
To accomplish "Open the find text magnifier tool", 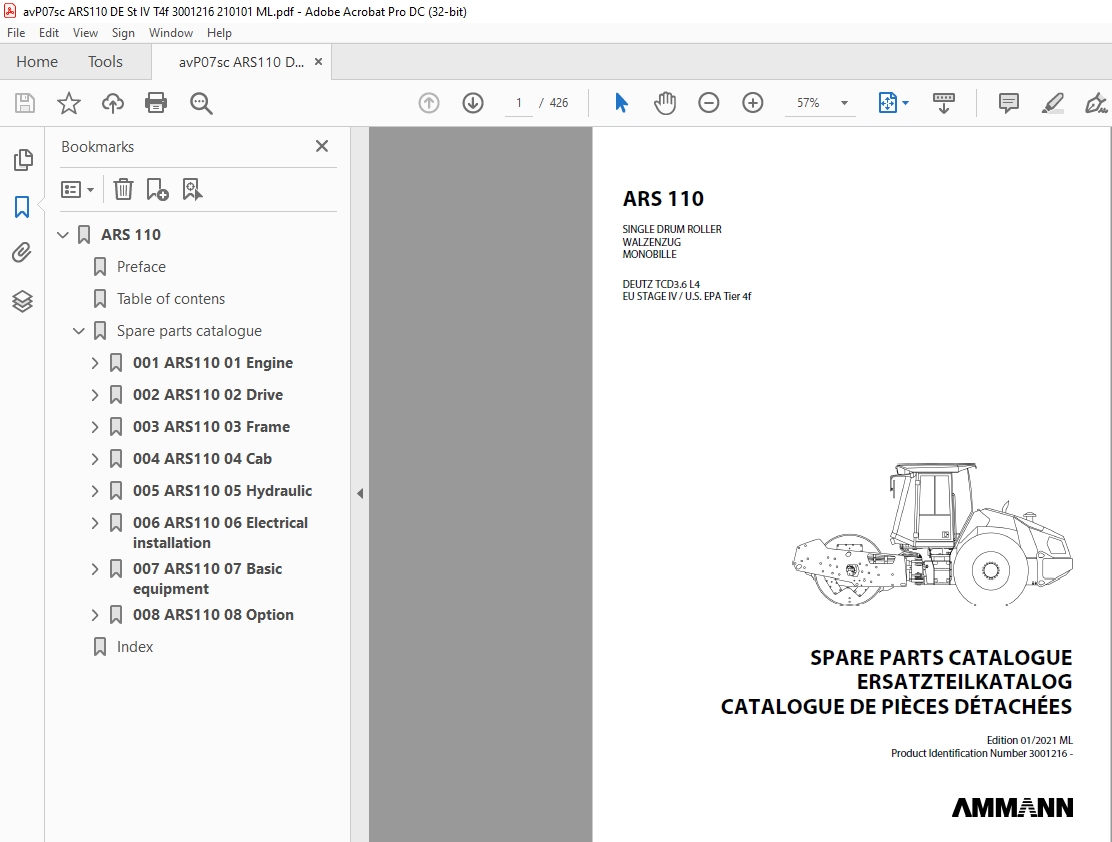I will 201,103.
